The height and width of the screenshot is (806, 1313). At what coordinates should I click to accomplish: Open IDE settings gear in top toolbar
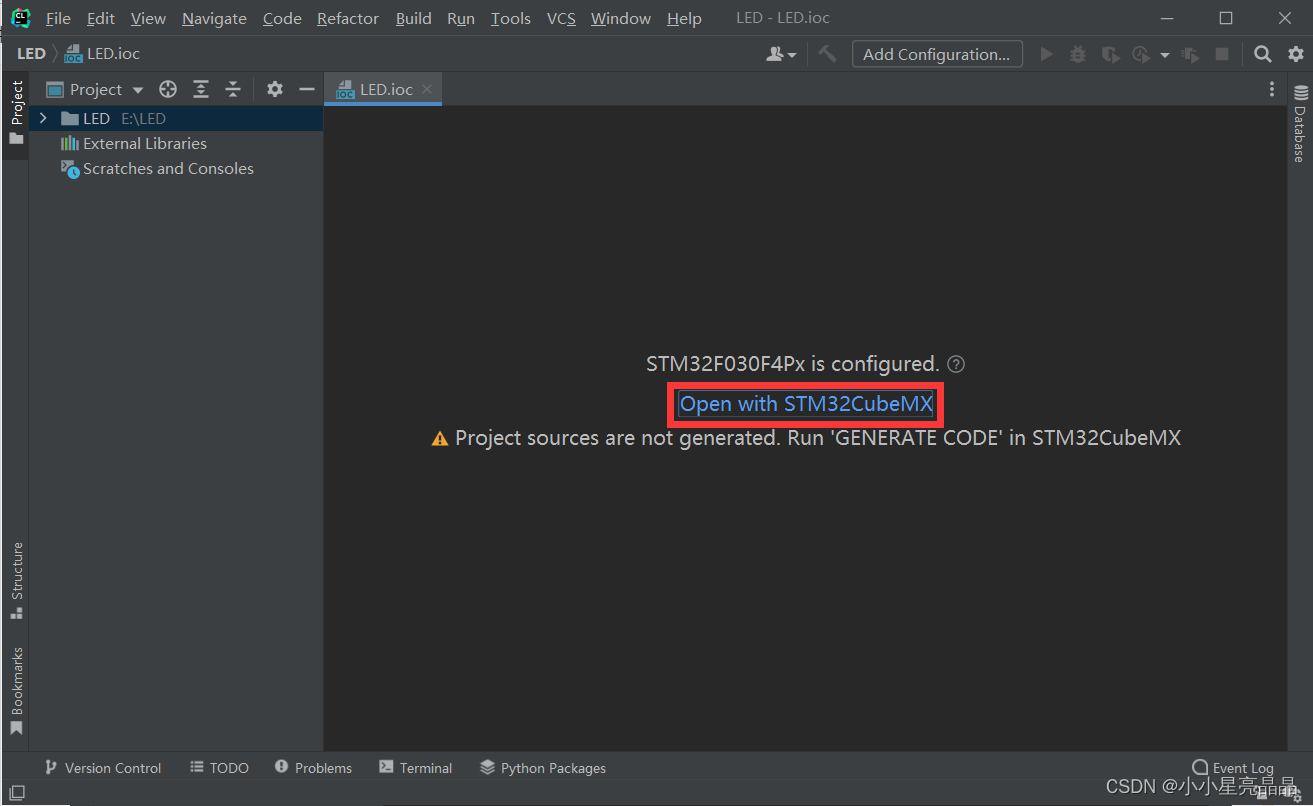[1295, 54]
